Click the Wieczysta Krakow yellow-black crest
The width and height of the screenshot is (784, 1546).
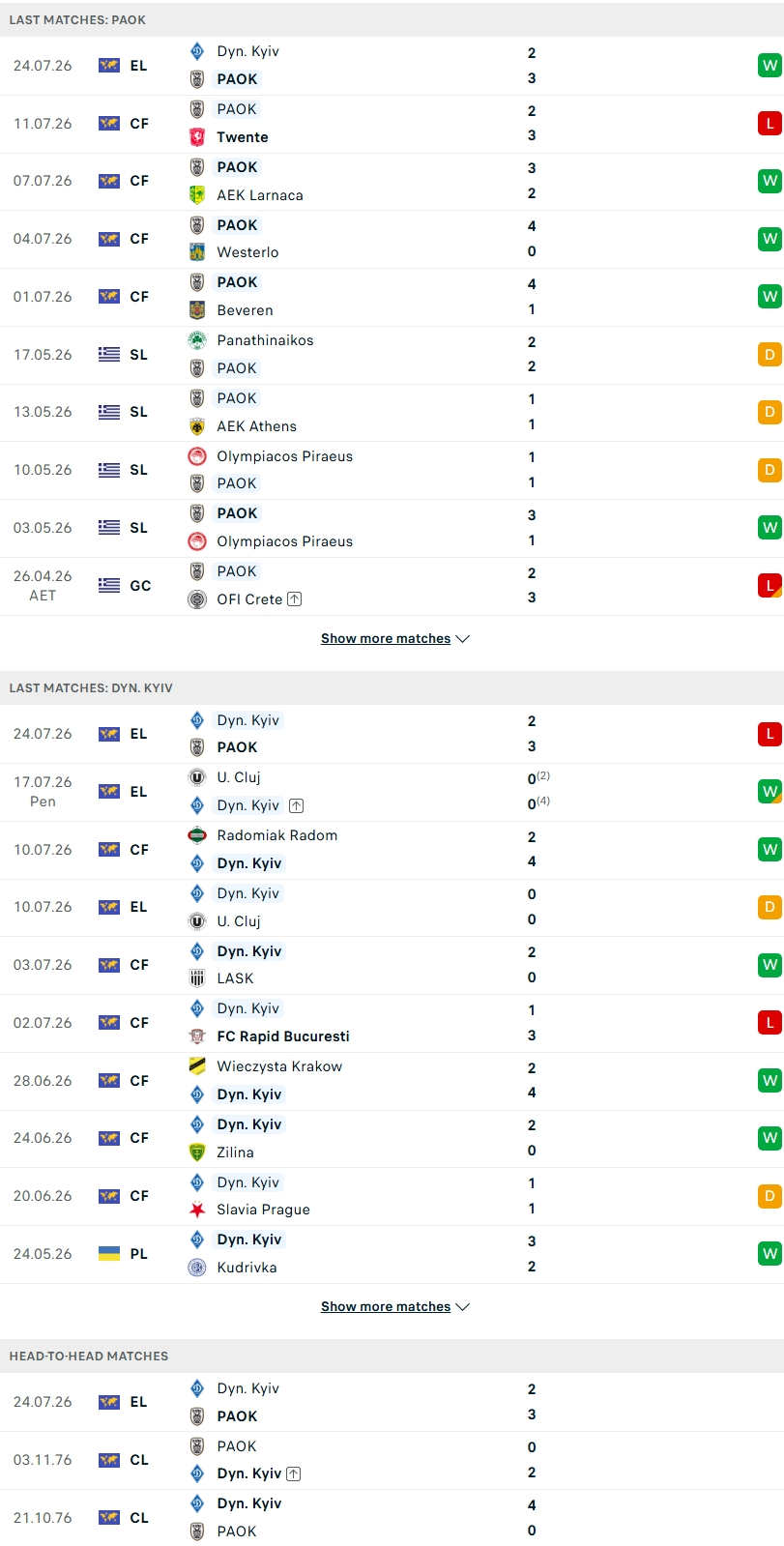197,1066
